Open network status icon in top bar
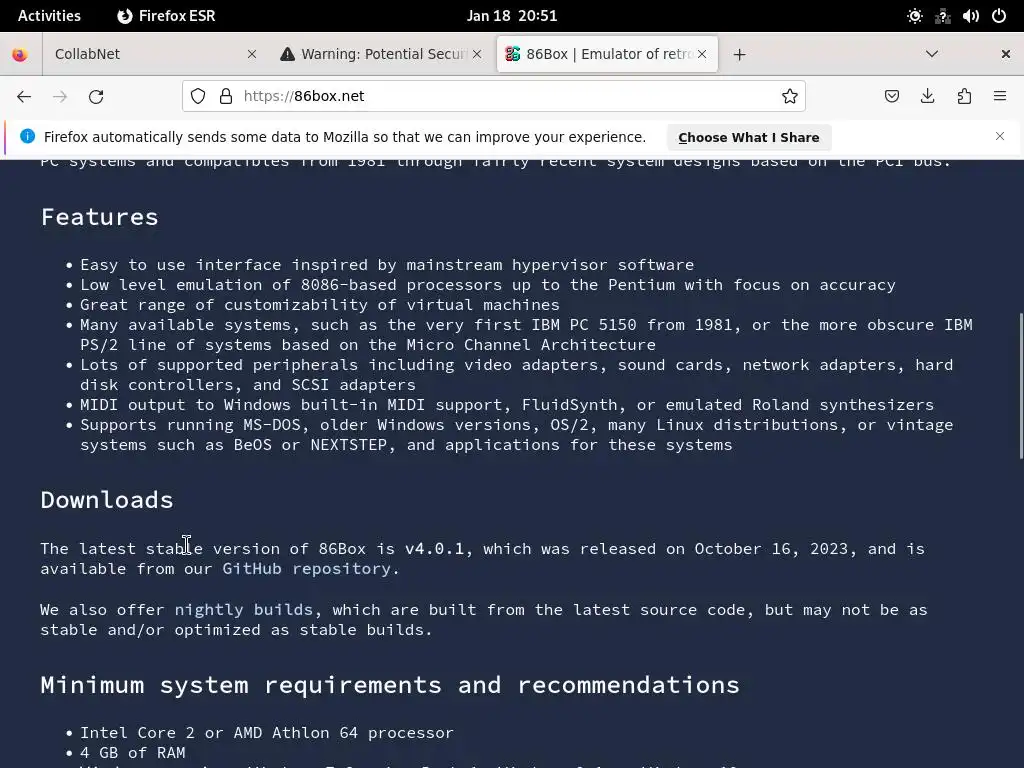 [942, 16]
